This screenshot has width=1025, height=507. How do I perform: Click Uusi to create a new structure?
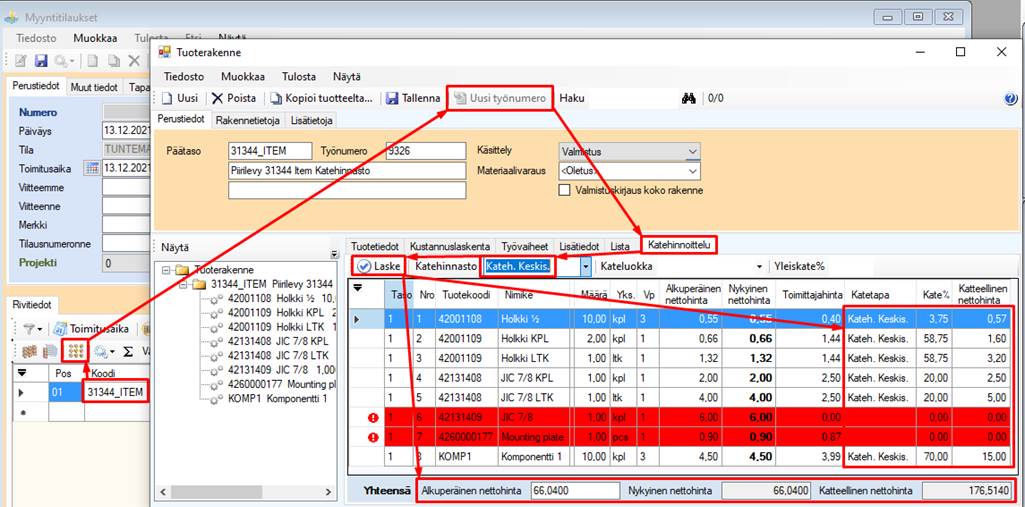[x=180, y=99]
